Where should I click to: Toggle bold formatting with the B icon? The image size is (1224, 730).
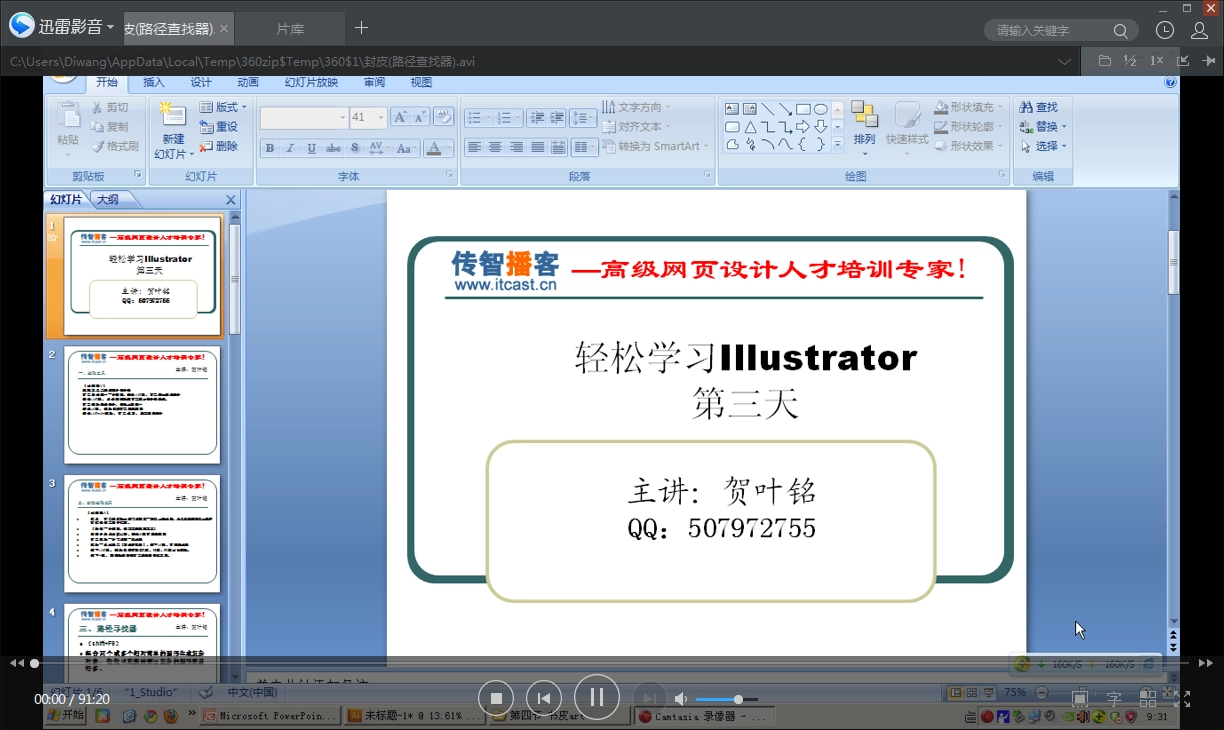click(268, 147)
